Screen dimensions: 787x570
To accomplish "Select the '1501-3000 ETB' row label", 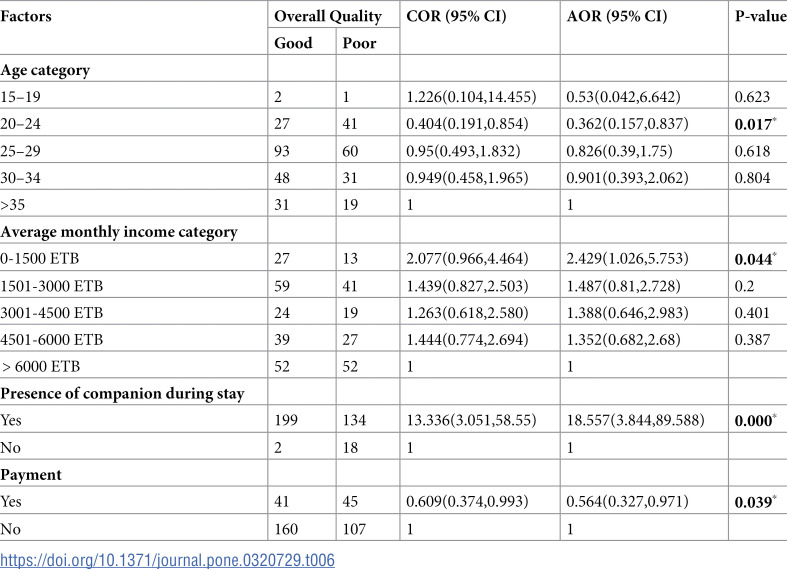I will tap(52, 286).
